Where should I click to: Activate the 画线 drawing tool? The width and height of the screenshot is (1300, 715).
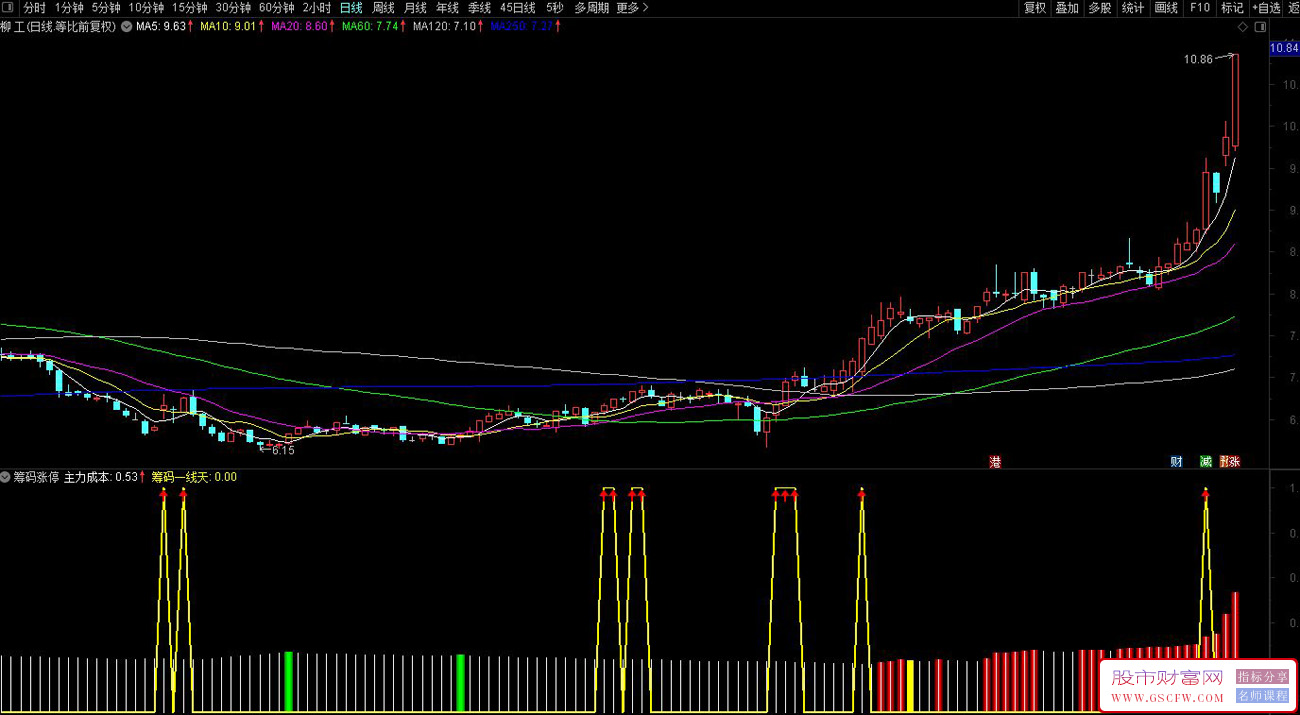coord(1166,8)
